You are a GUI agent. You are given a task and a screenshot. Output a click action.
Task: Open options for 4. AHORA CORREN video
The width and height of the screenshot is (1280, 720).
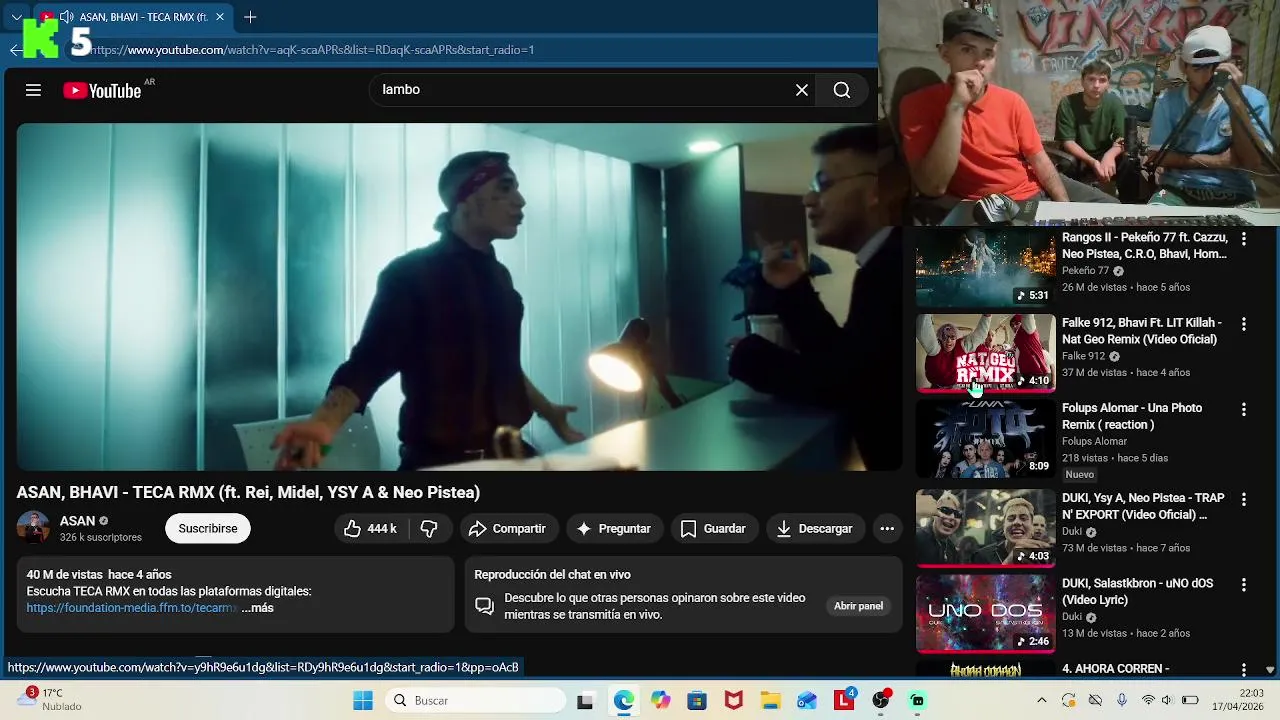click(1244, 669)
